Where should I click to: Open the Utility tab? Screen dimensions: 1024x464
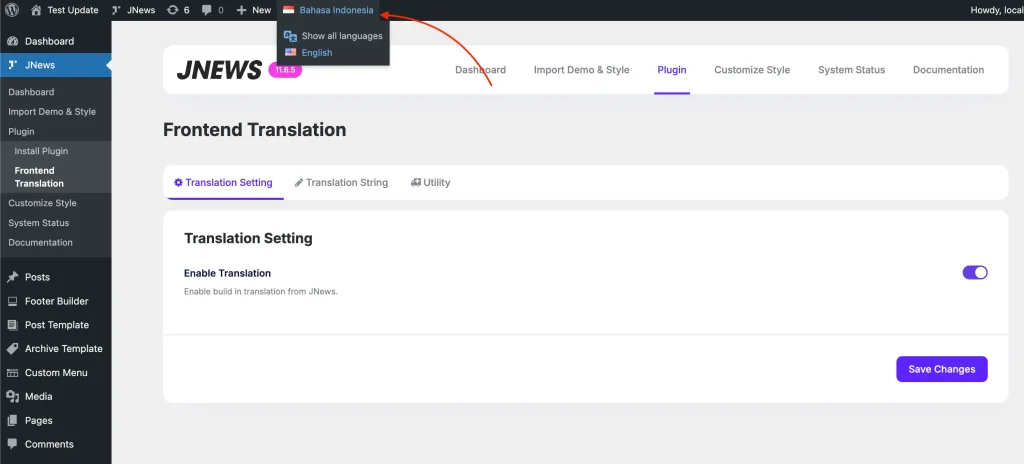click(x=430, y=183)
